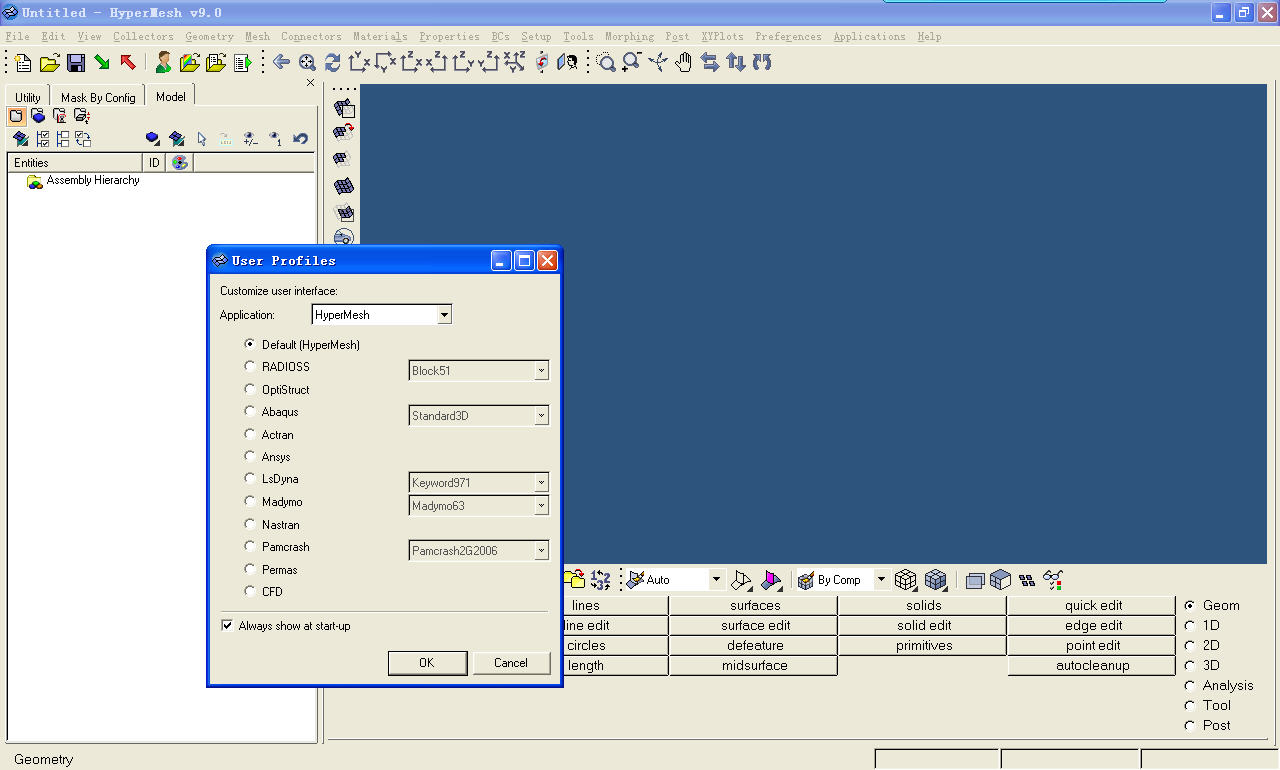The height and width of the screenshot is (770, 1280).
Task: Select the Ansys profile radio button
Action: pos(250,456)
